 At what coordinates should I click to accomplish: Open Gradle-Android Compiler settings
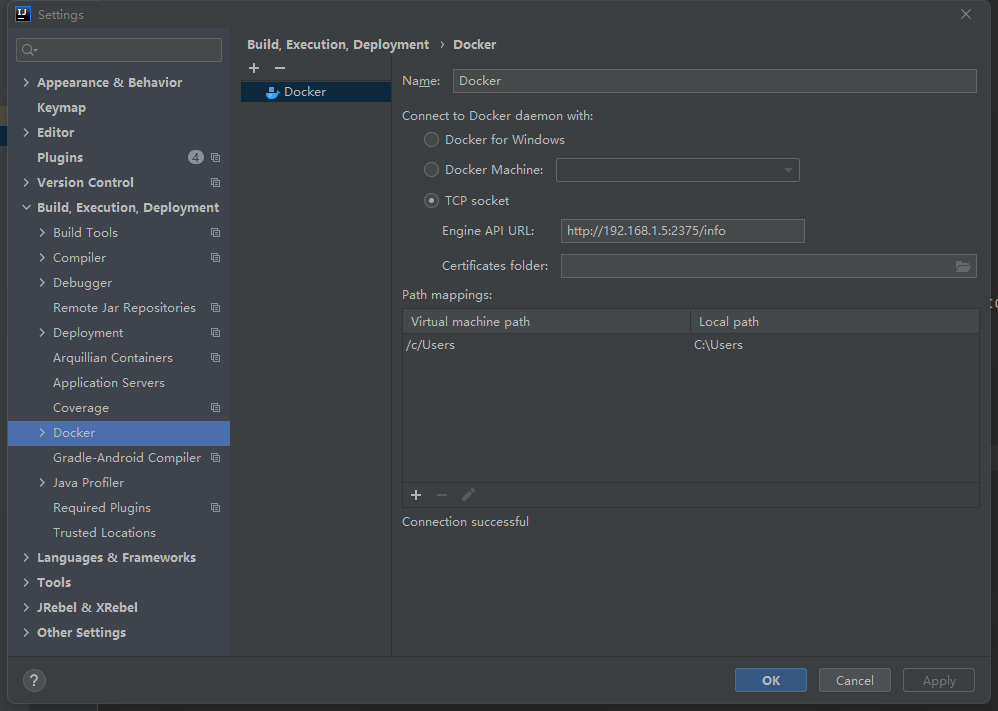(127, 458)
